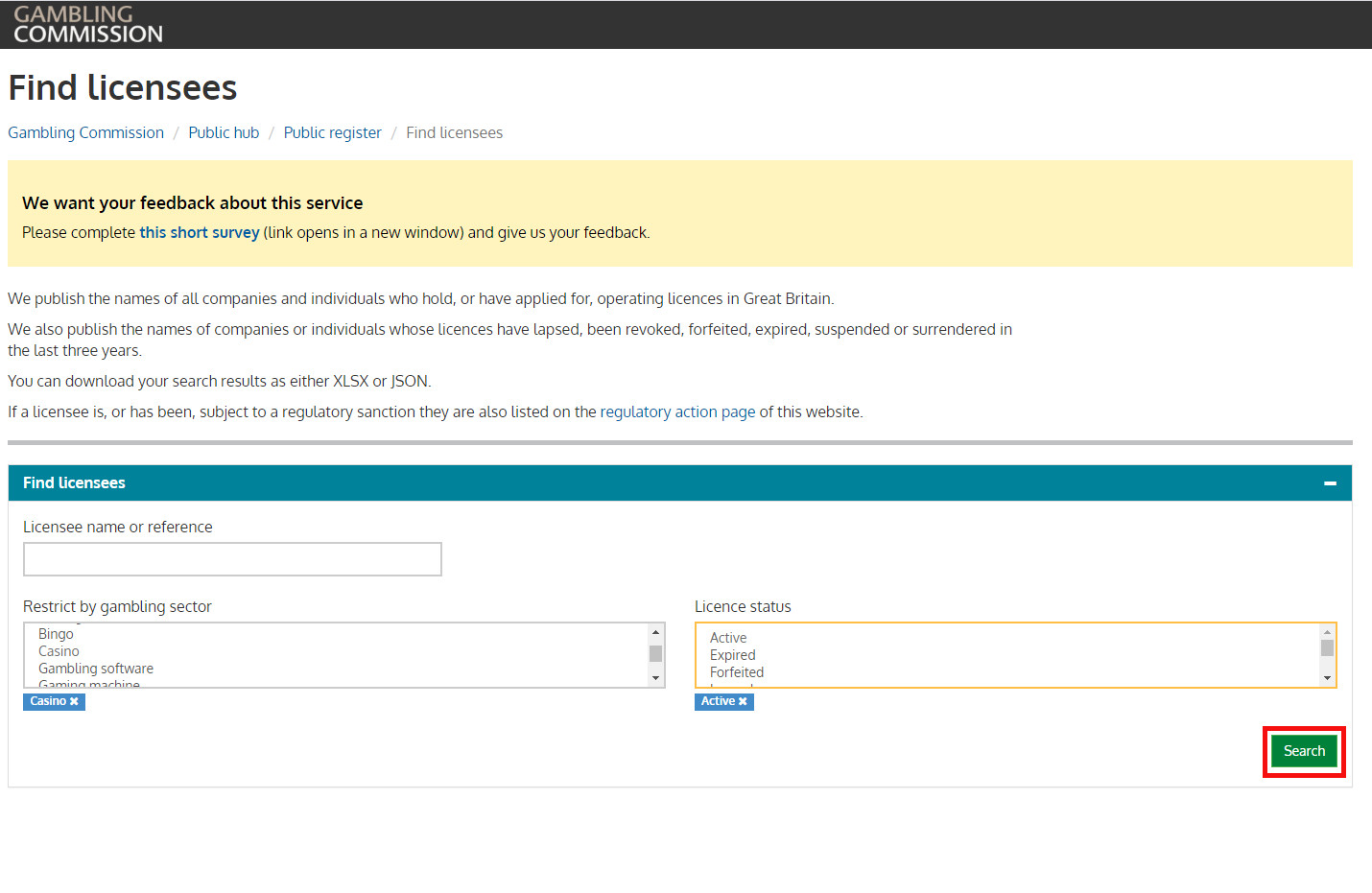Click gambling sector list scroll-up arrow
Image resolution: width=1372 pixels, height=893 pixels.
(656, 632)
